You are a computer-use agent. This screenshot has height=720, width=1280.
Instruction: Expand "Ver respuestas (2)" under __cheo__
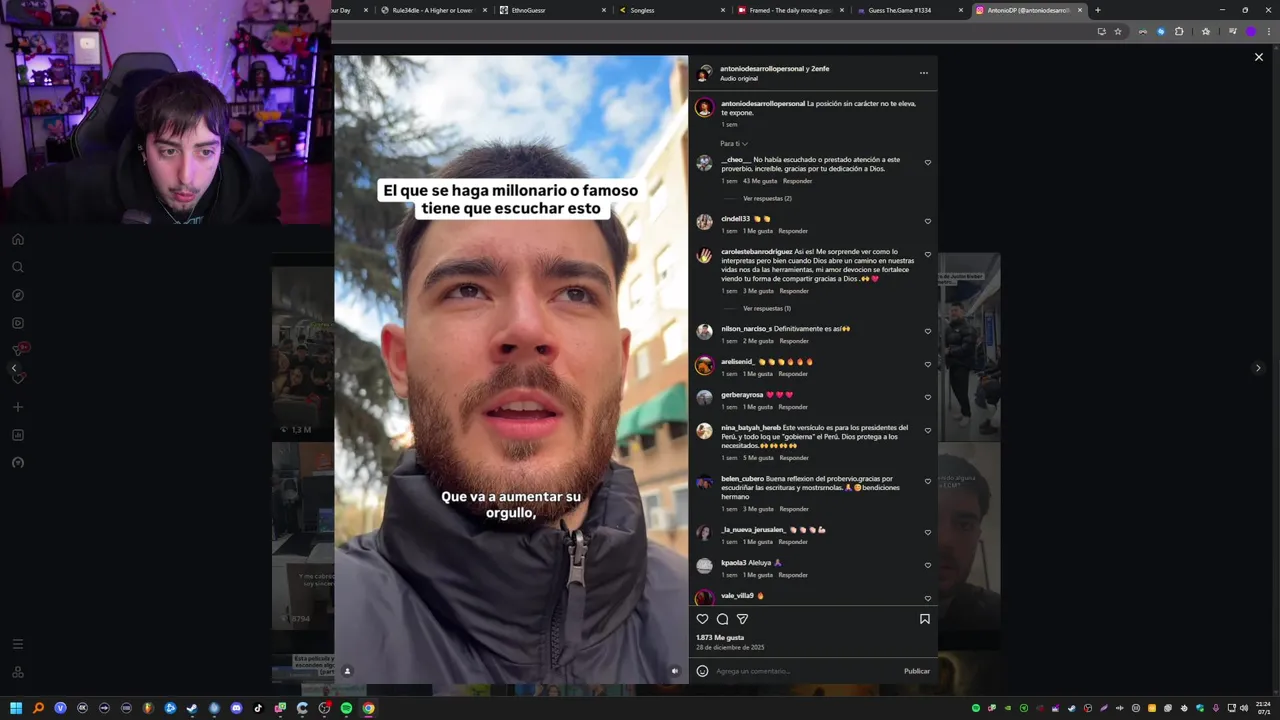click(x=767, y=198)
